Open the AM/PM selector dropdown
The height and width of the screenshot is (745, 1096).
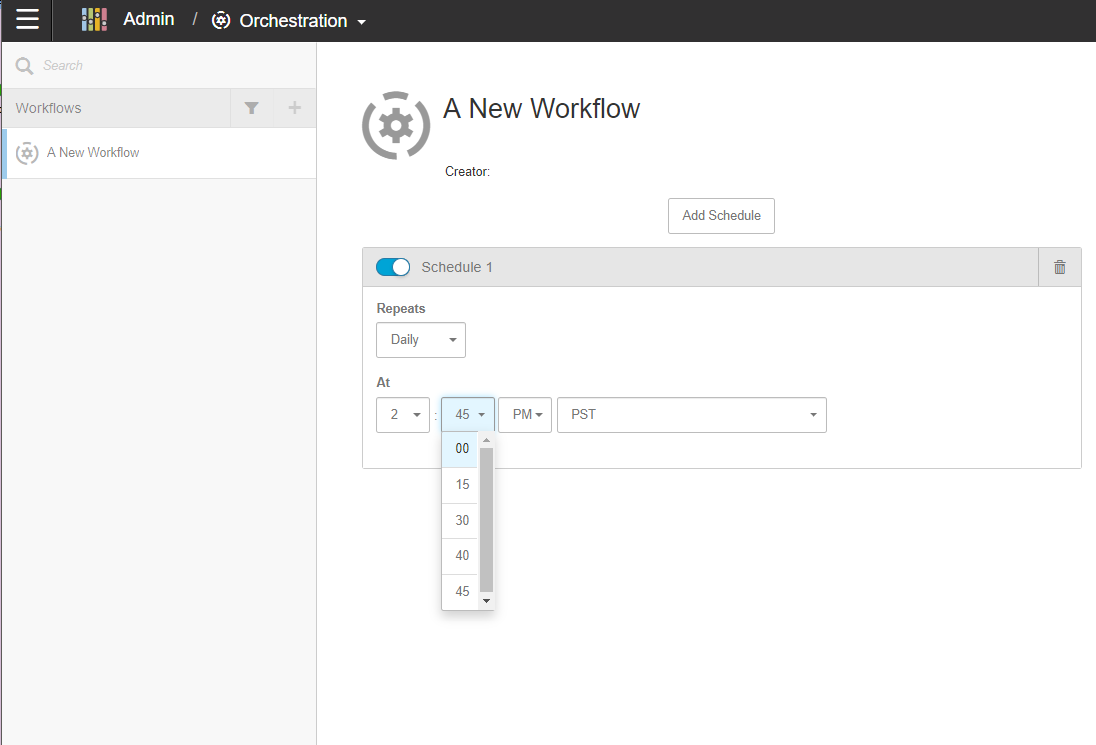[x=525, y=415]
